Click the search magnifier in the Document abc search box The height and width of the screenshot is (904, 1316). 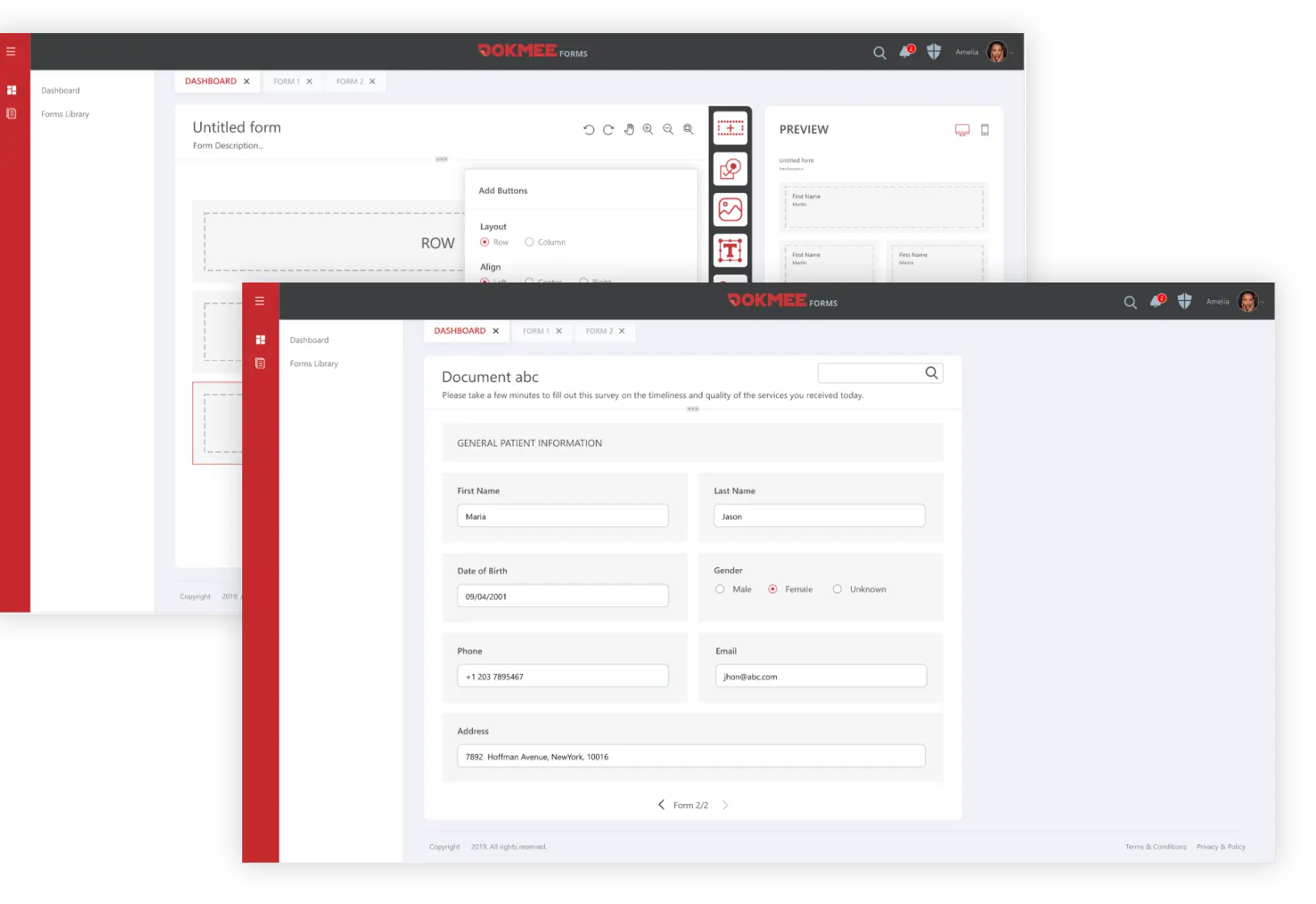pyautogui.click(x=932, y=373)
